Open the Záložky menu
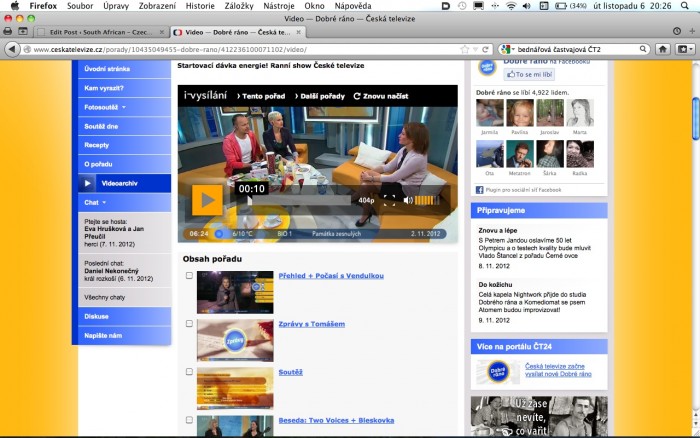The width and height of the screenshot is (700, 438). 239,6
